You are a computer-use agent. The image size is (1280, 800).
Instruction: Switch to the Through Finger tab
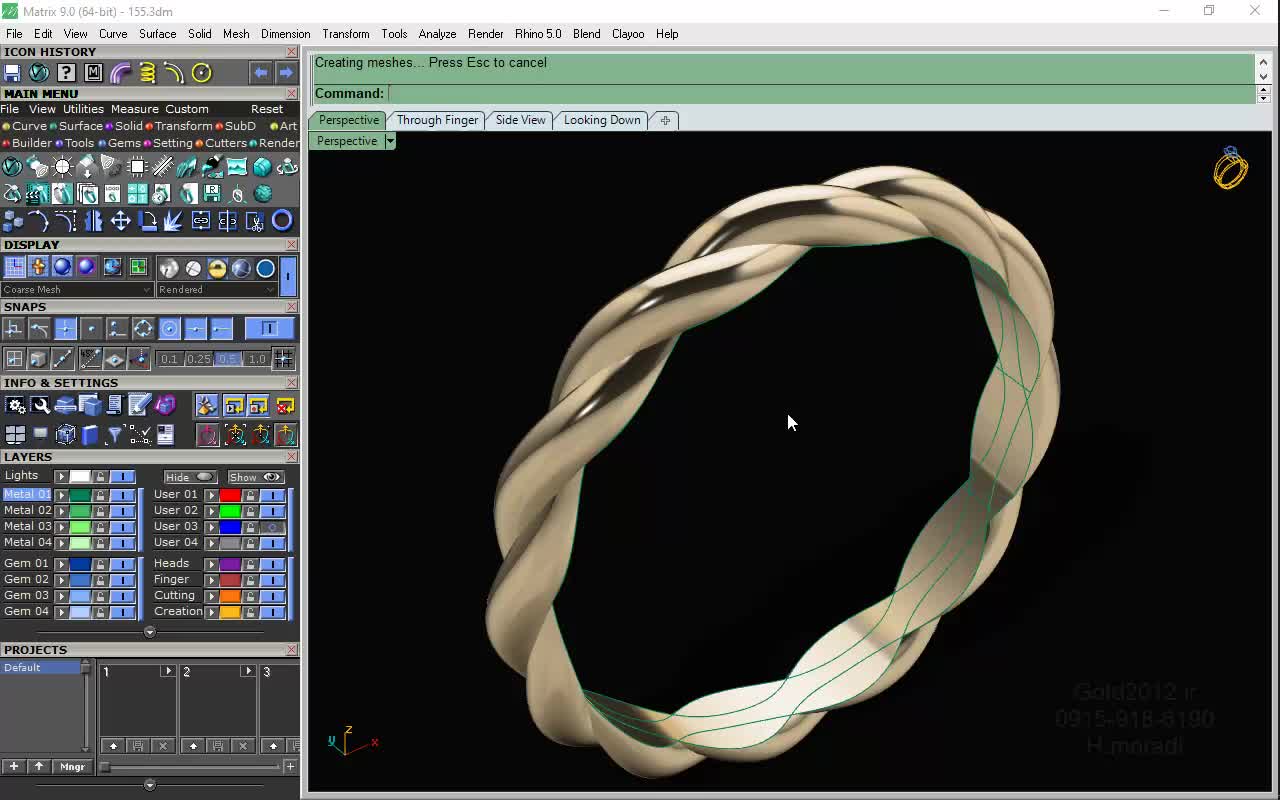pyautogui.click(x=437, y=120)
